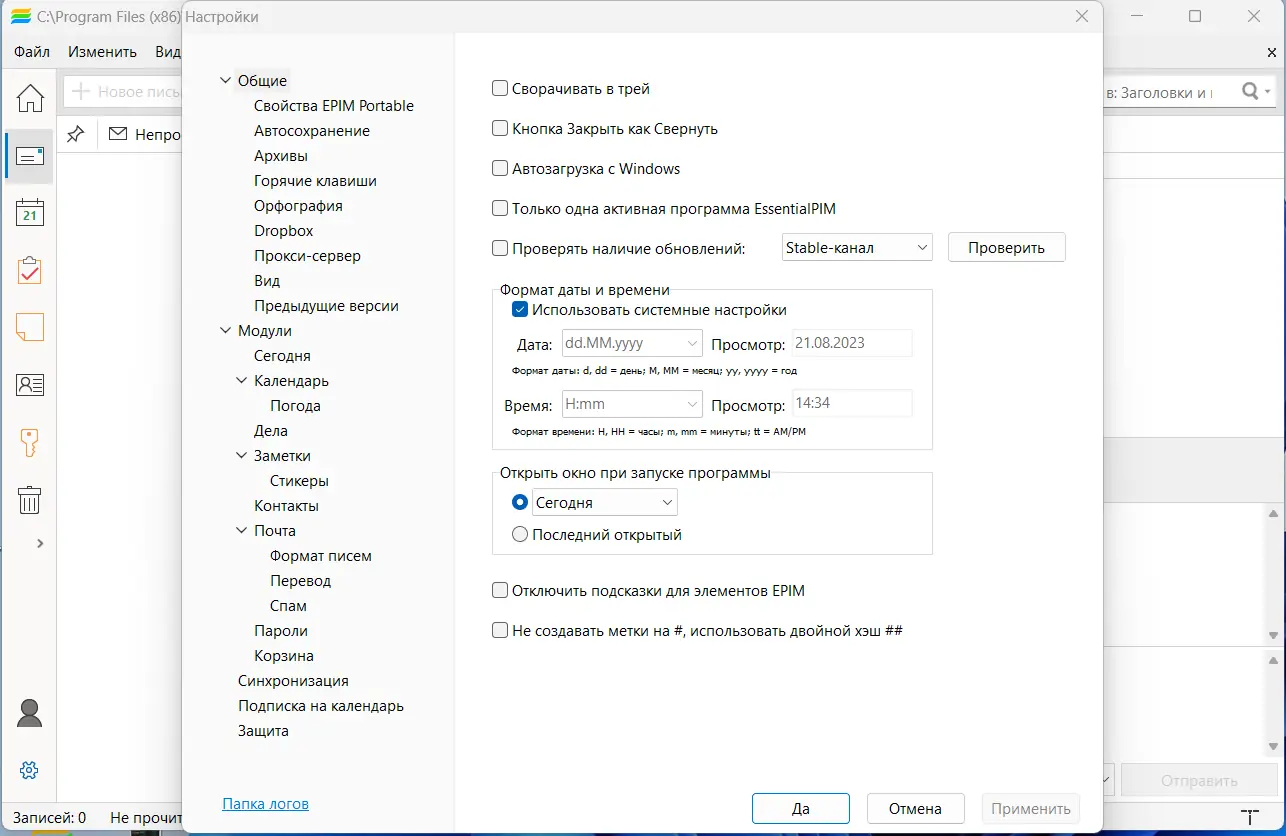Open the Trash bin icon in sidebar
The height and width of the screenshot is (836, 1286).
30,499
